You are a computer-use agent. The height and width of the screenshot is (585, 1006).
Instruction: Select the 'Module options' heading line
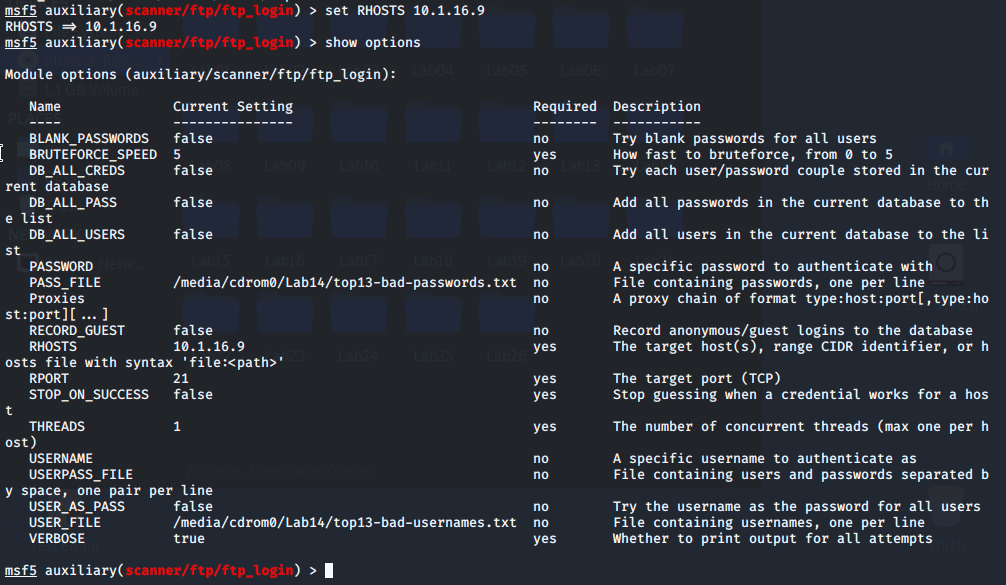(x=201, y=75)
